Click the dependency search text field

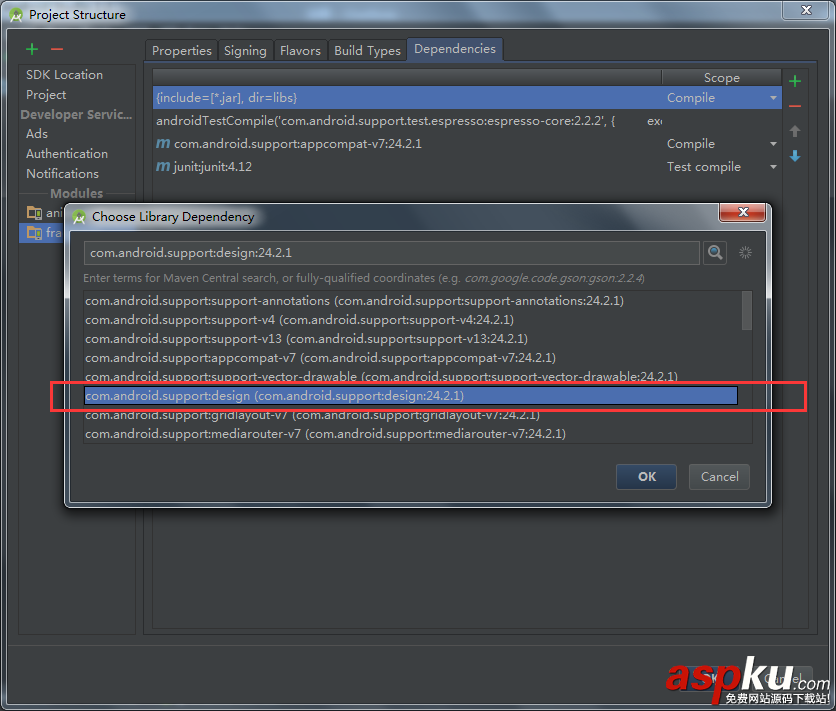coord(391,253)
